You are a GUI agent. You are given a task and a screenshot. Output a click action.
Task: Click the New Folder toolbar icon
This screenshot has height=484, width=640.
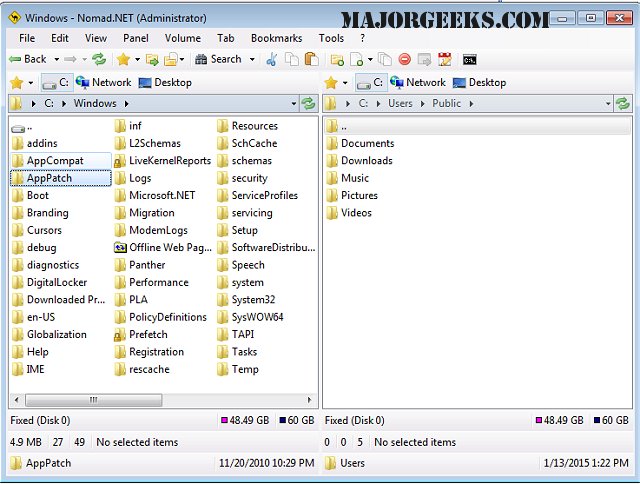point(337,60)
